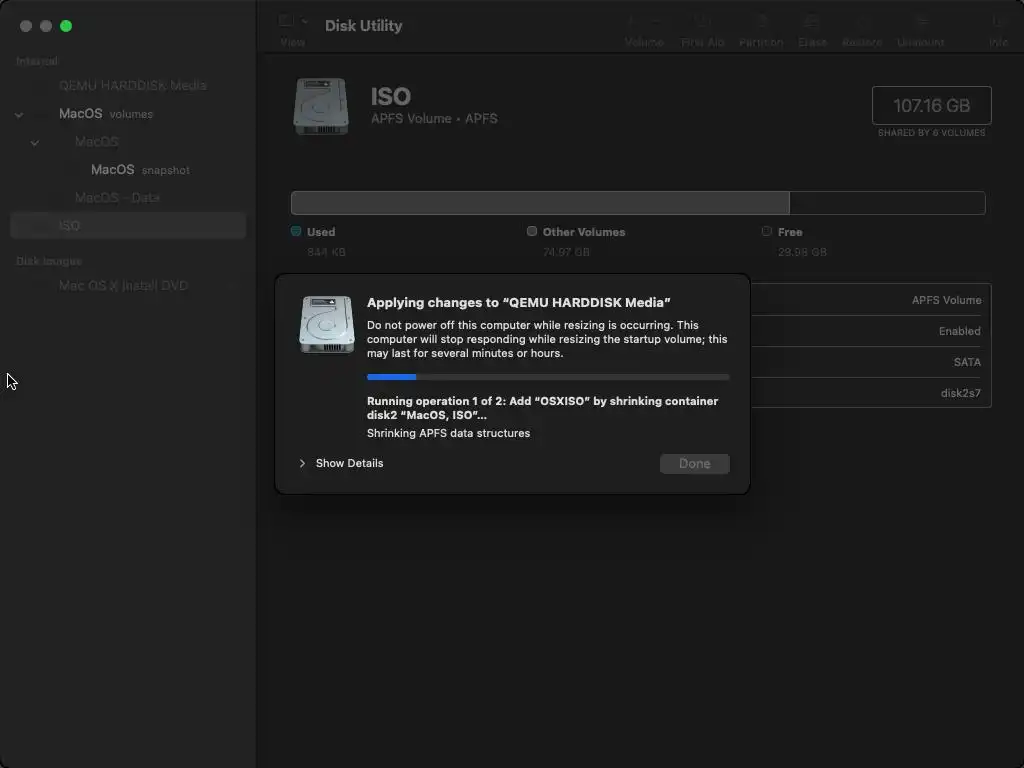The width and height of the screenshot is (1024, 768).
Task: Click the resize operation progress bar
Action: 548,377
